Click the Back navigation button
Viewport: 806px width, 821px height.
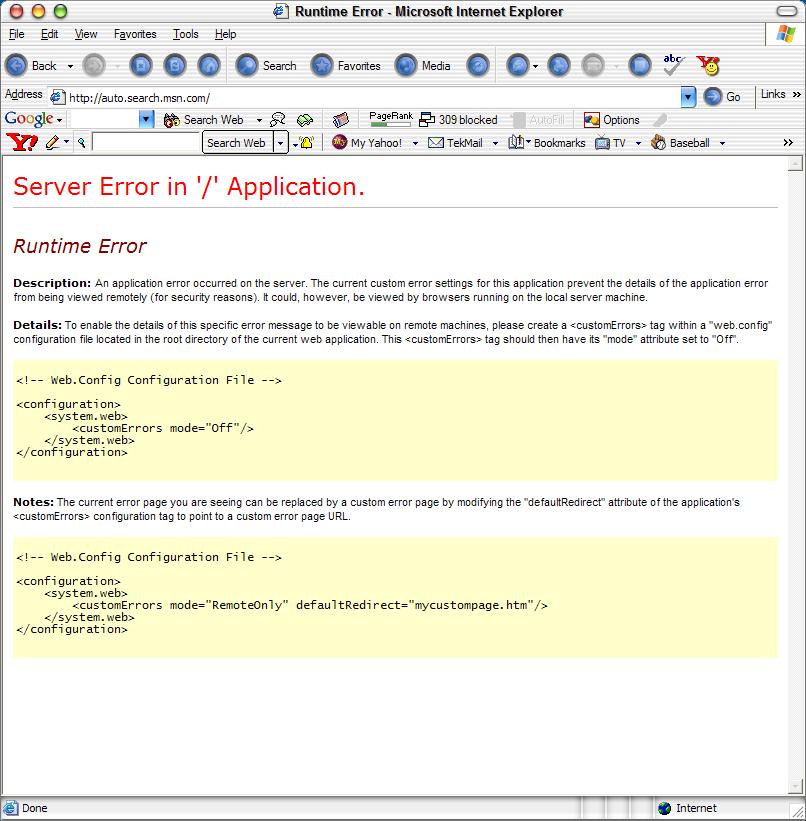pyautogui.click(x=31, y=66)
